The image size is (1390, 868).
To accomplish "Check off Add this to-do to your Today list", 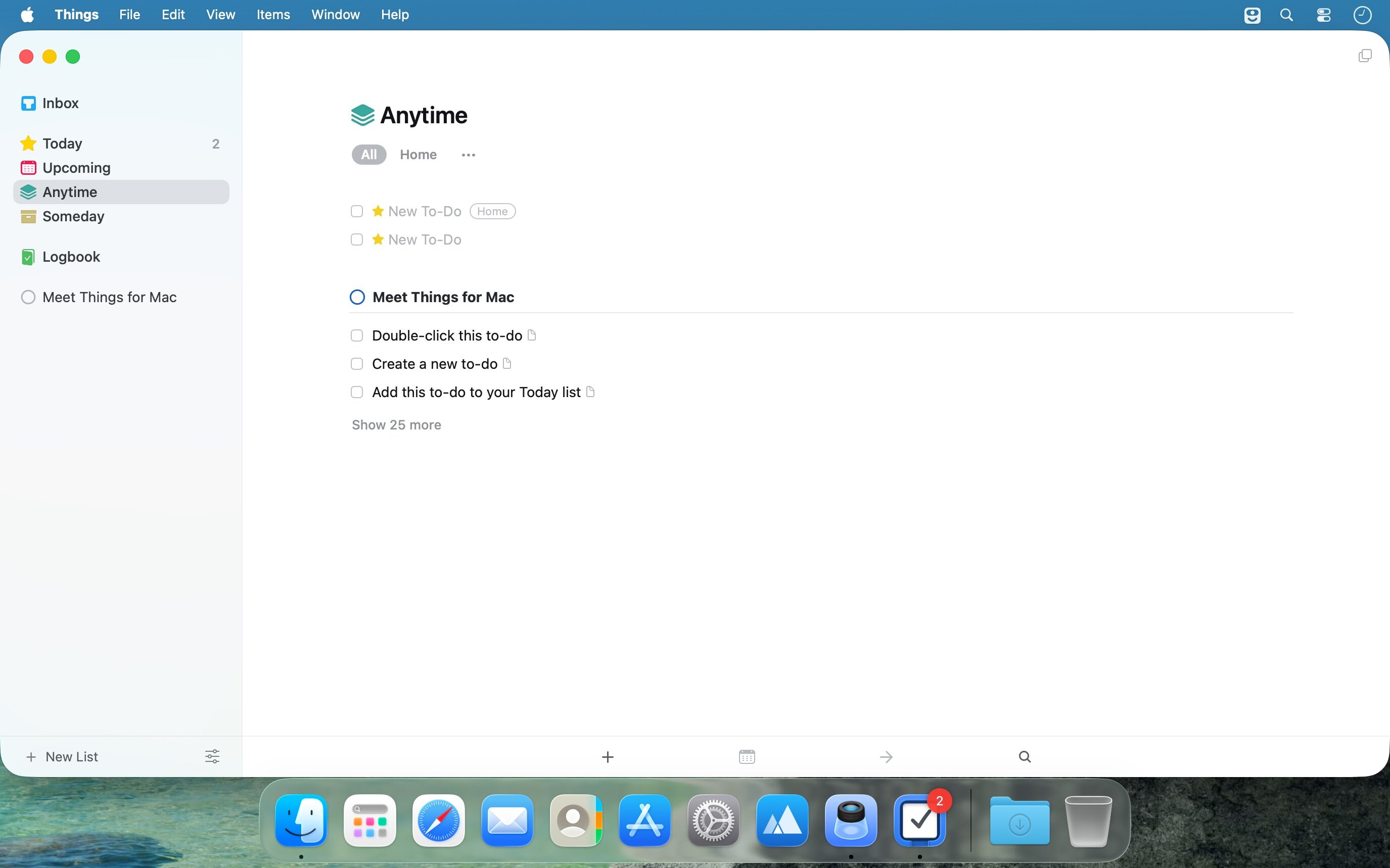I will tap(356, 392).
